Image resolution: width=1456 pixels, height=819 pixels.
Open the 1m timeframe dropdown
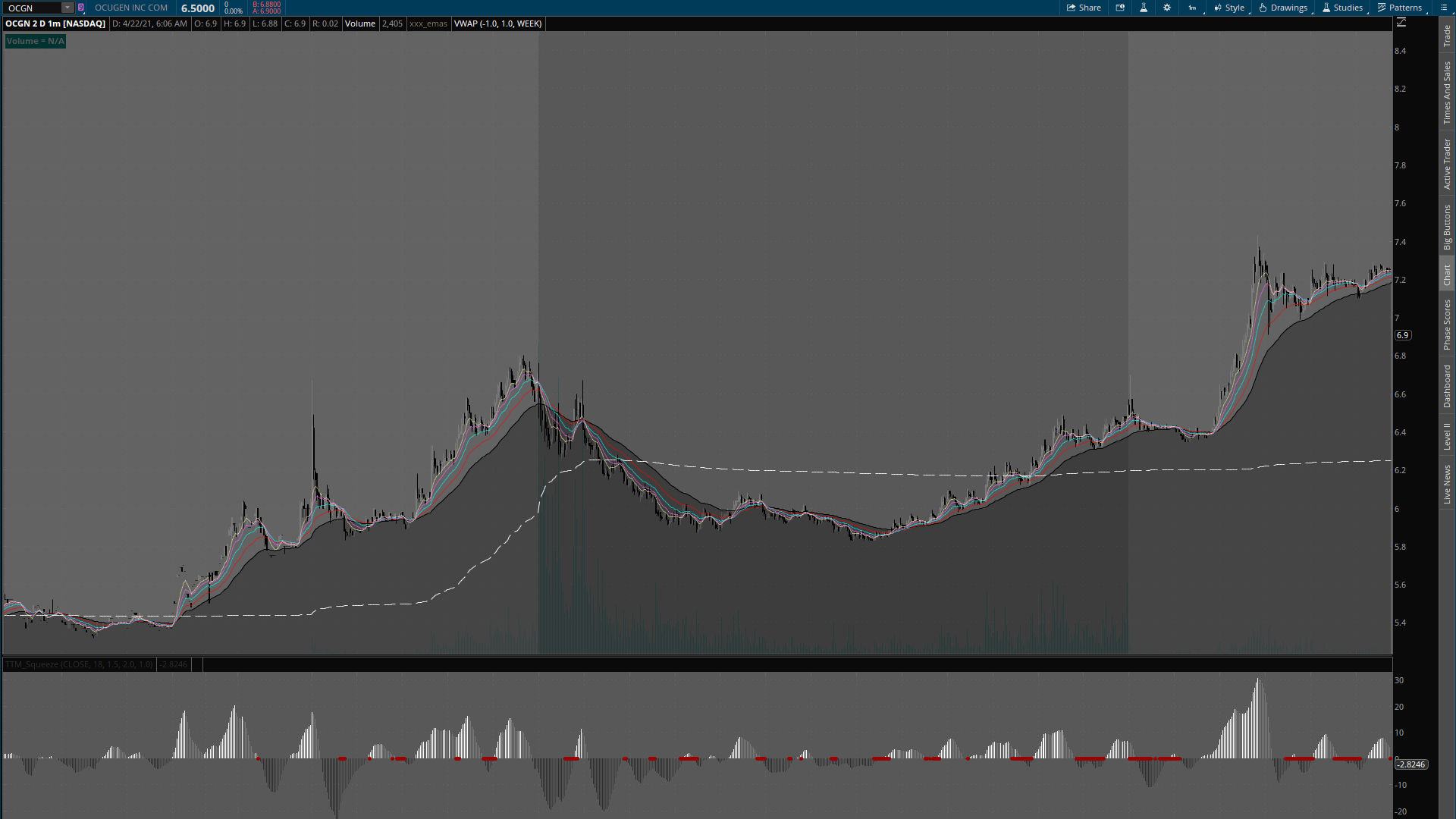[x=1192, y=8]
